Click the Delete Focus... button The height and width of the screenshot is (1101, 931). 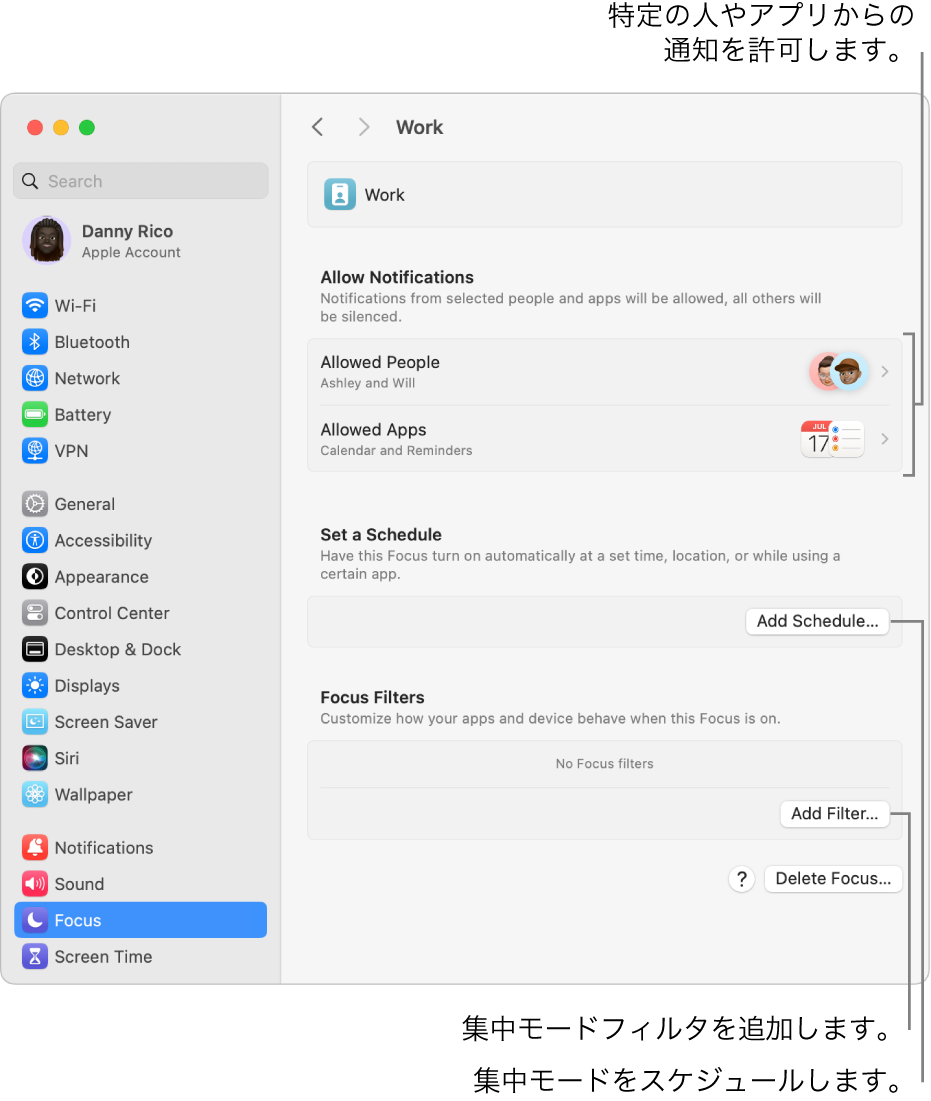(833, 879)
